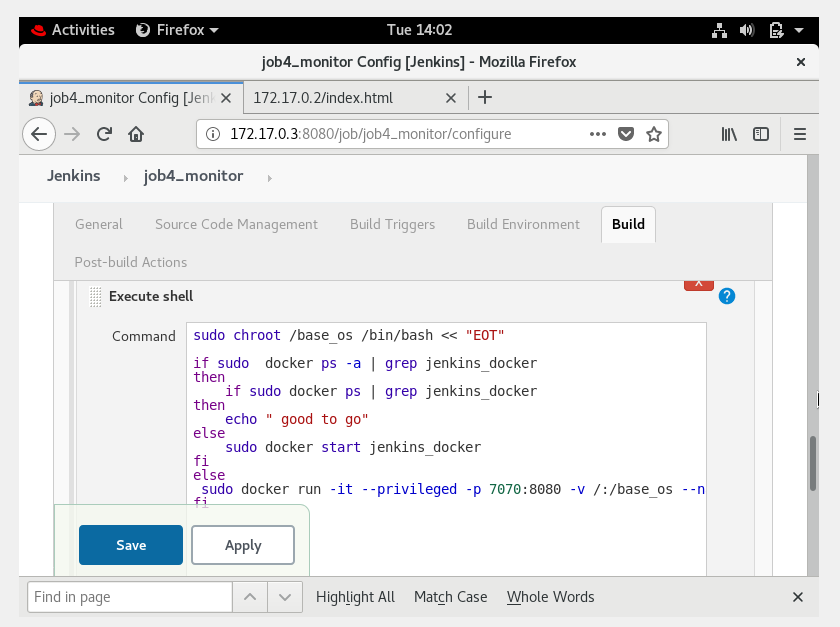Open help for the Execute shell step
840x627 pixels.
tap(727, 296)
